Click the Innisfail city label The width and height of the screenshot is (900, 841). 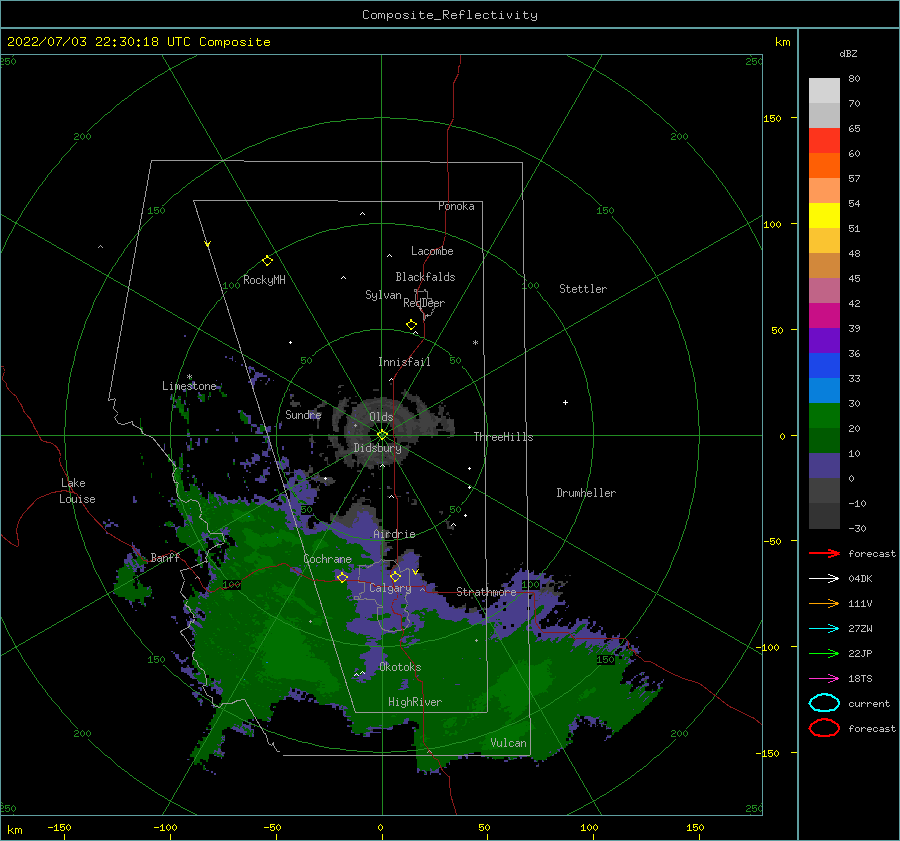click(404, 362)
